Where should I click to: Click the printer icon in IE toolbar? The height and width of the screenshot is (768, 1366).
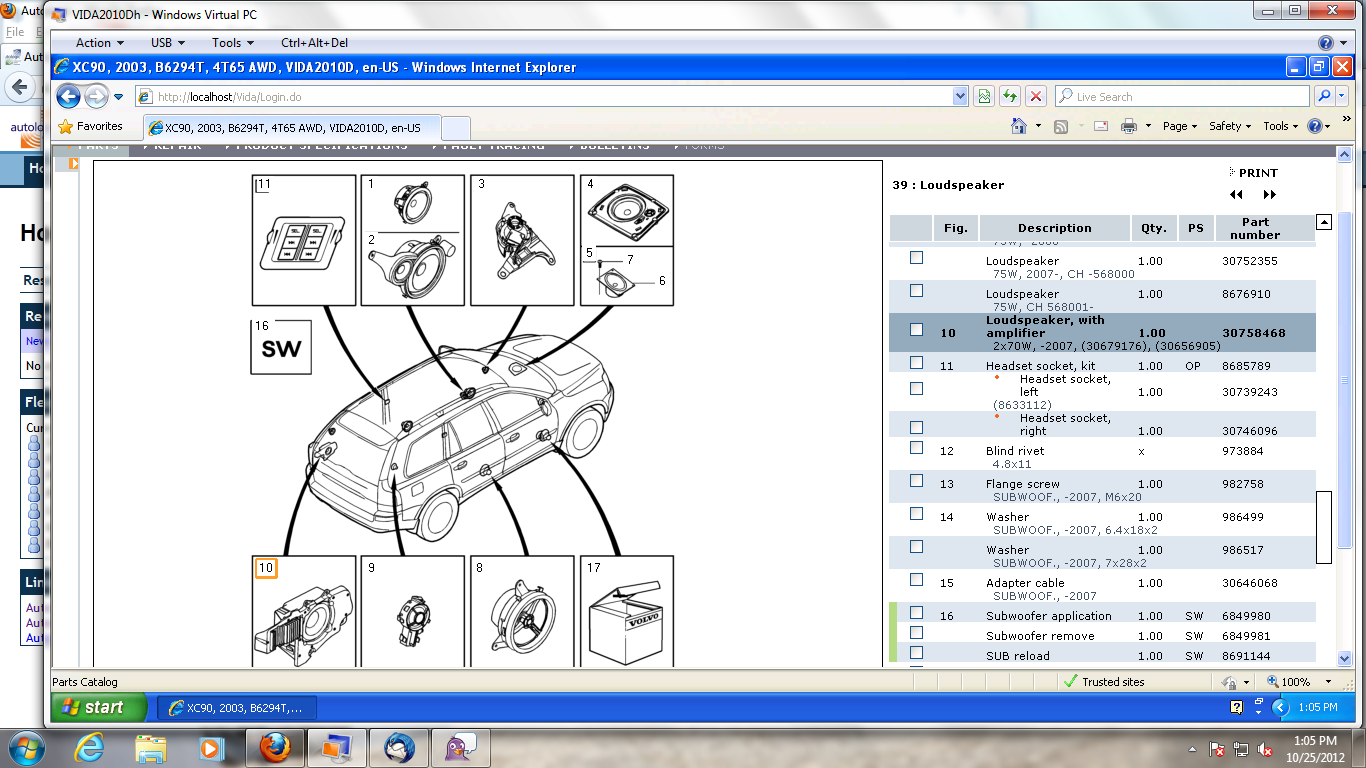click(1129, 126)
